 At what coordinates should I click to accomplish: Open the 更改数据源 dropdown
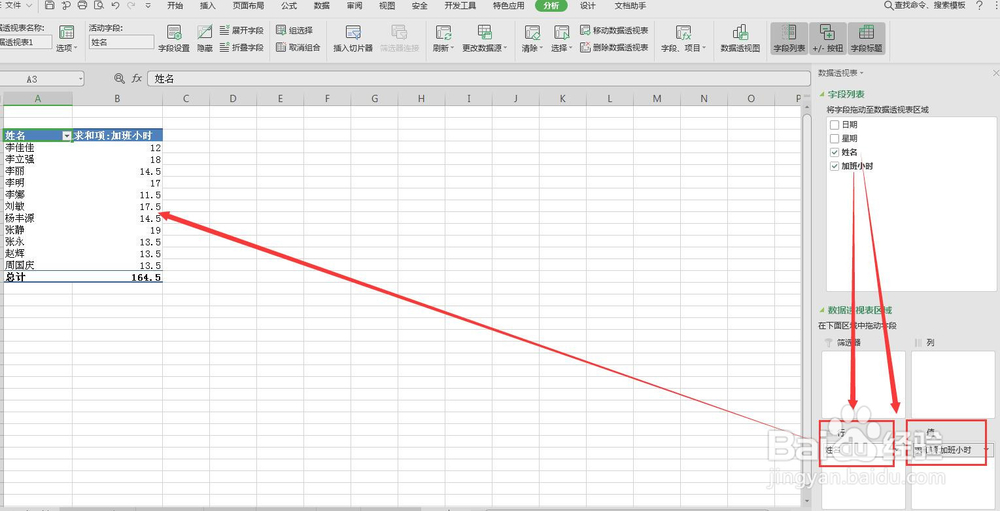[485, 48]
